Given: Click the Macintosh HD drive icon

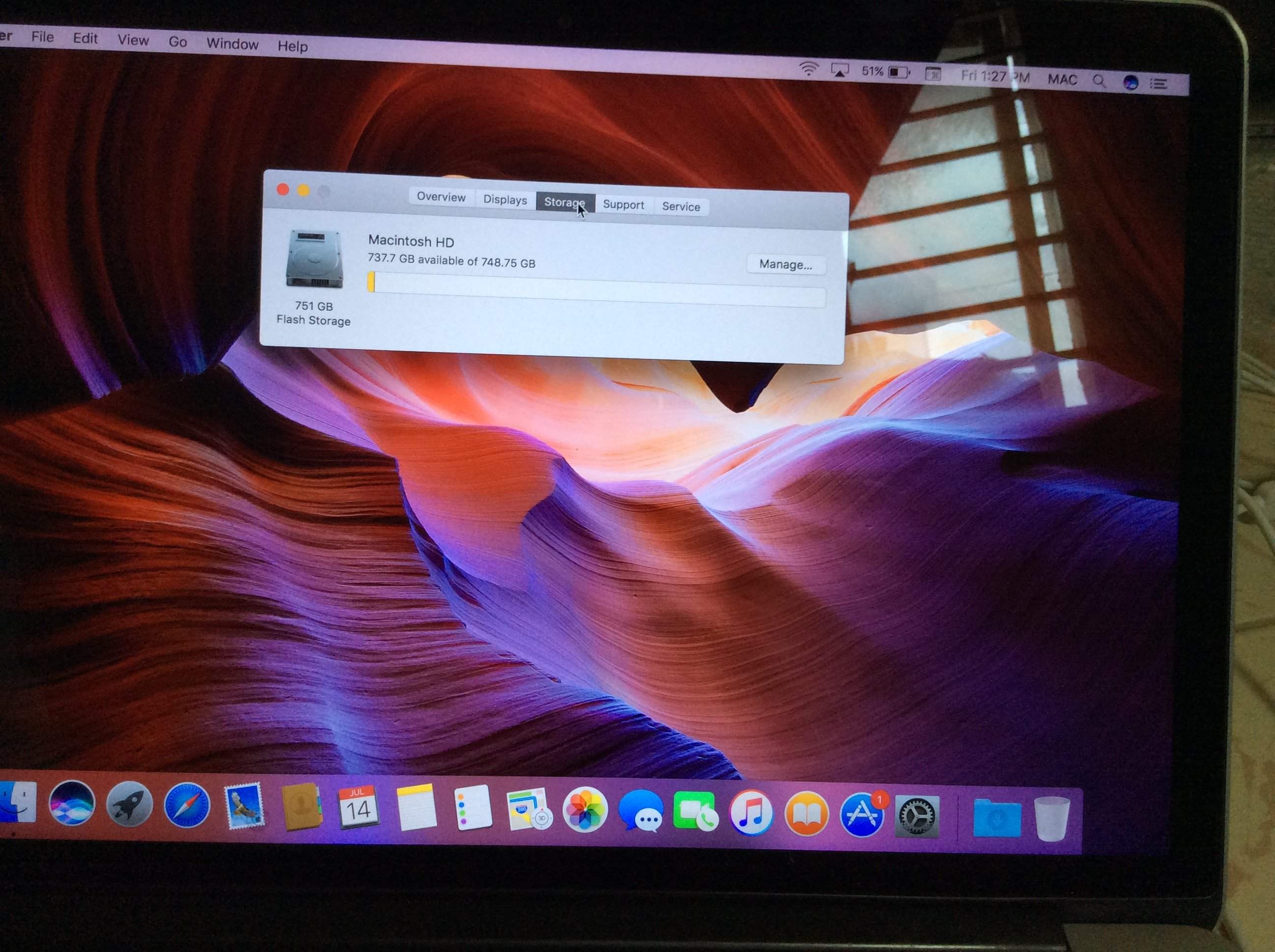Looking at the screenshot, I should click(x=315, y=259).
